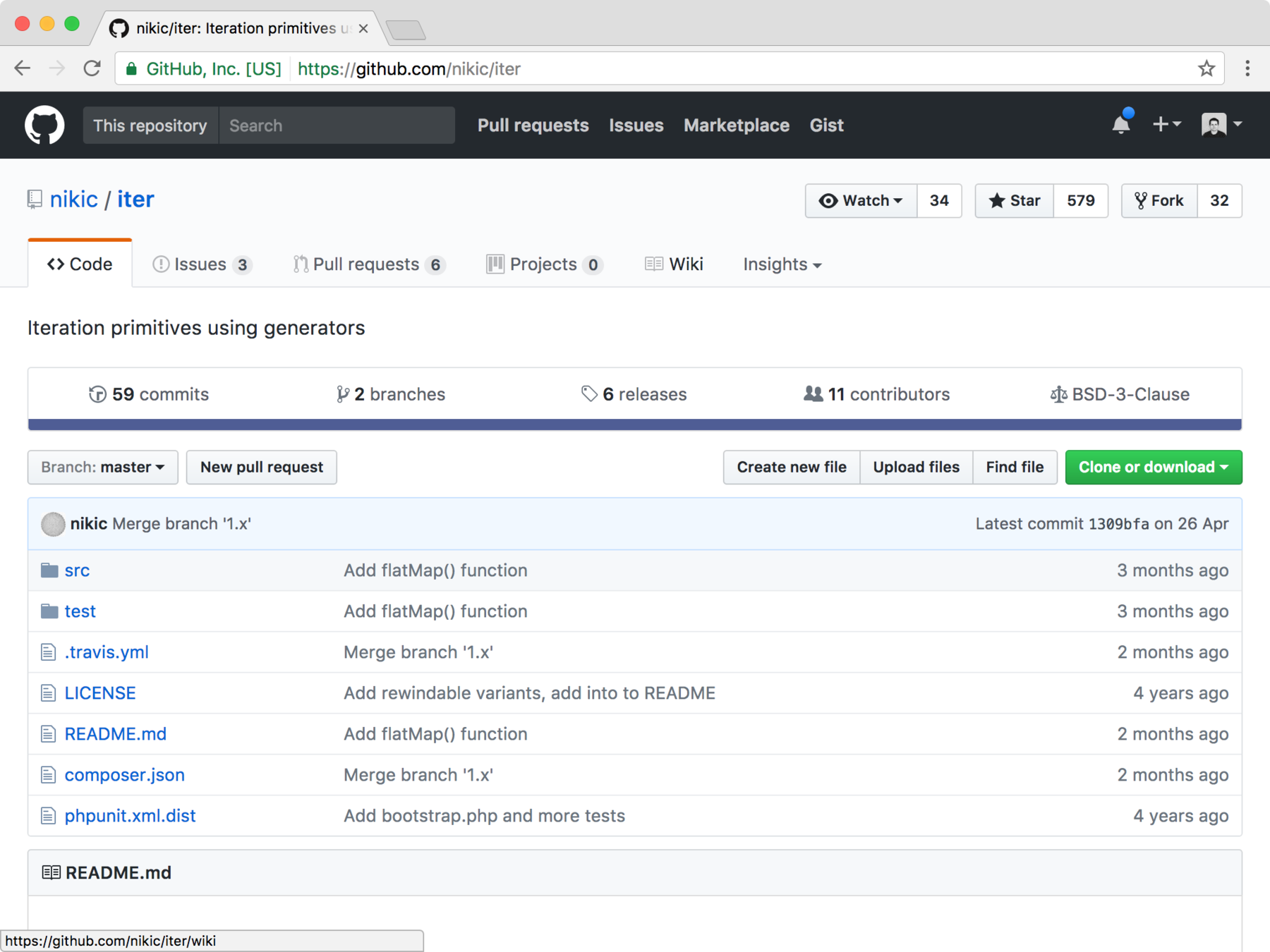Click the phpunit.xml.dist file icon
1270x952 pixels.
(x=48, y=816)
